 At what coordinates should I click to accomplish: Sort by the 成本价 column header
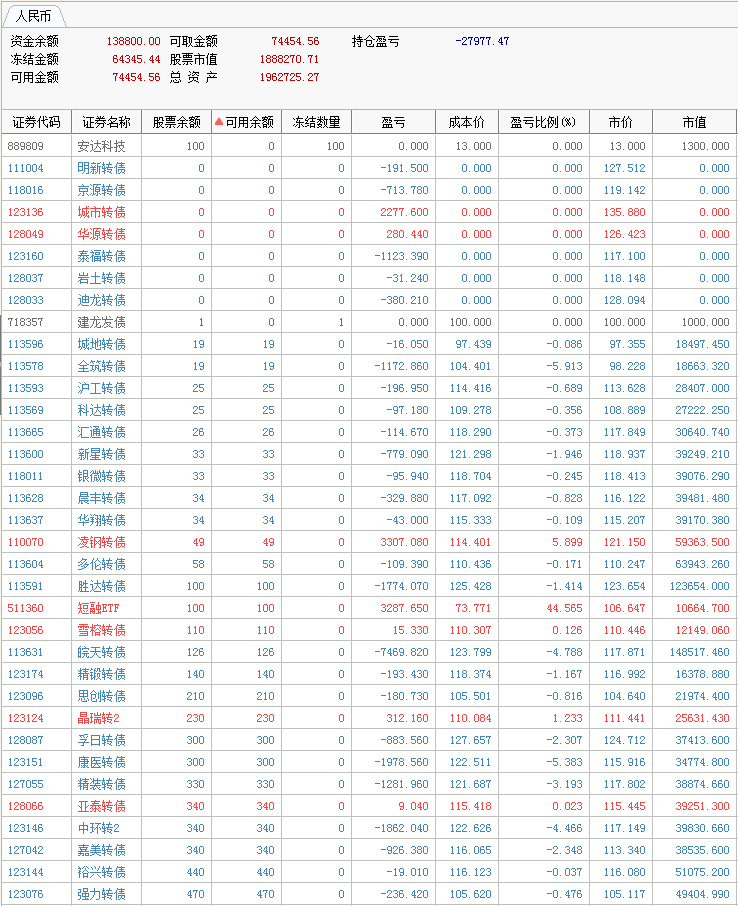[x=467, y=122]
